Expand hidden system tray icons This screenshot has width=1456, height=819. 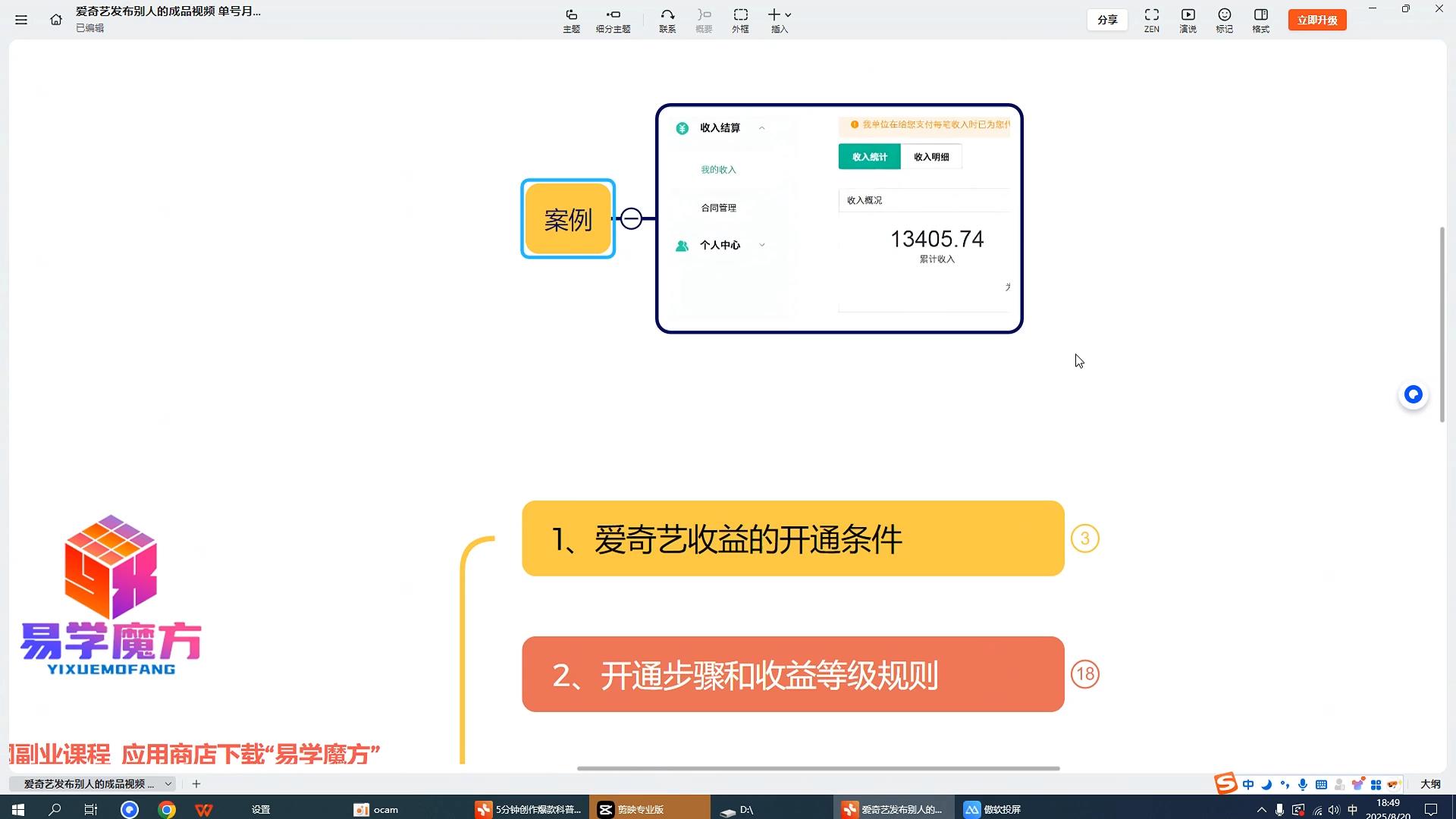[1261, 809]
